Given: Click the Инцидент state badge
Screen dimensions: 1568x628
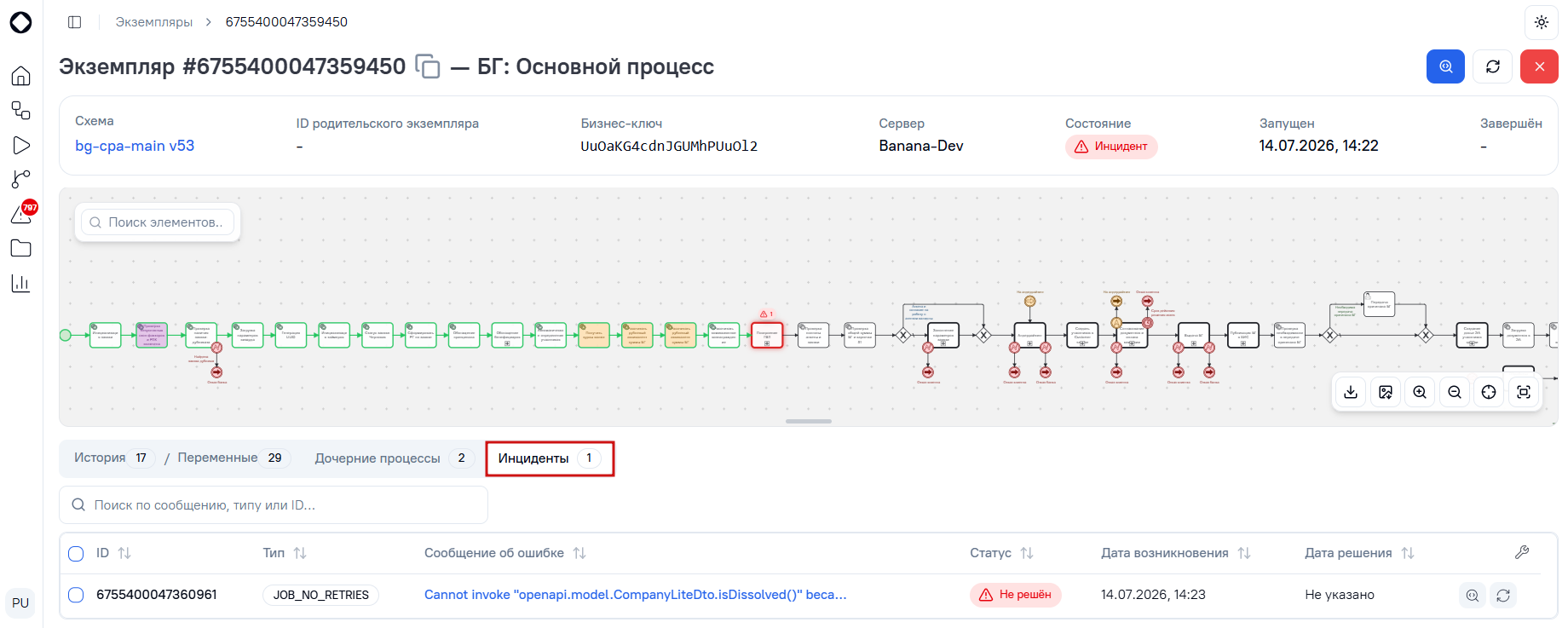Looking at the screenshot, I should click(x=1111, y=147).
